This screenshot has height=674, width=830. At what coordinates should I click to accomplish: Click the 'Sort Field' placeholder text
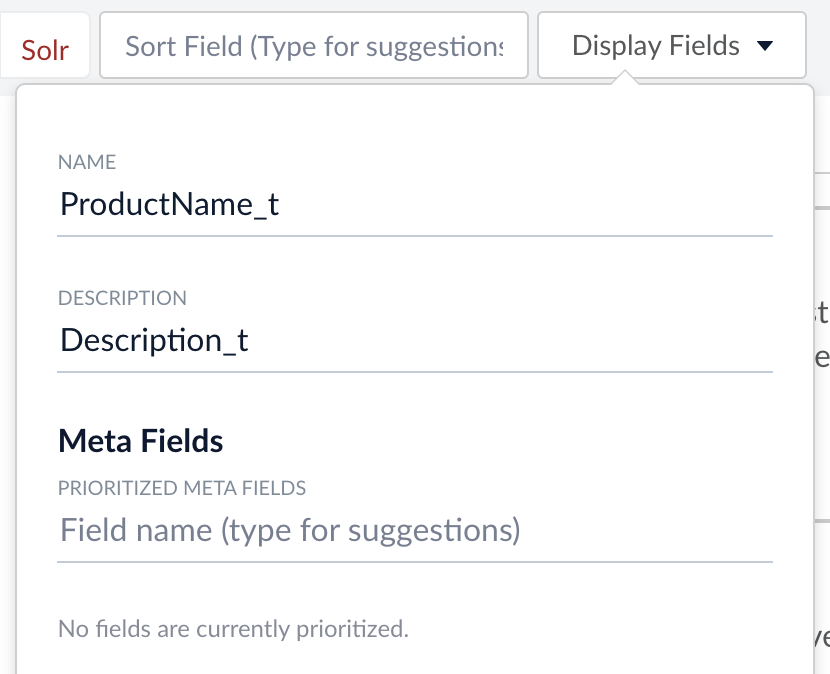[x=313, y=46]
